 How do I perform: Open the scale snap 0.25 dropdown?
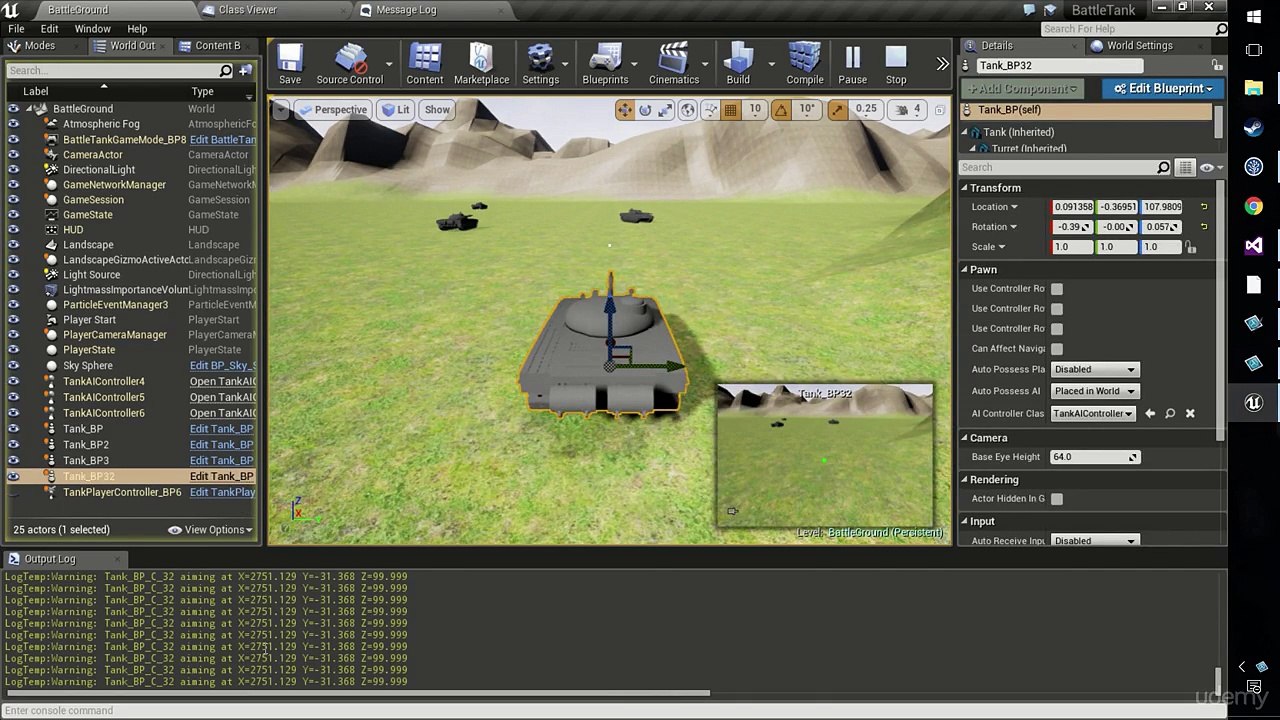tap(866, 109)
